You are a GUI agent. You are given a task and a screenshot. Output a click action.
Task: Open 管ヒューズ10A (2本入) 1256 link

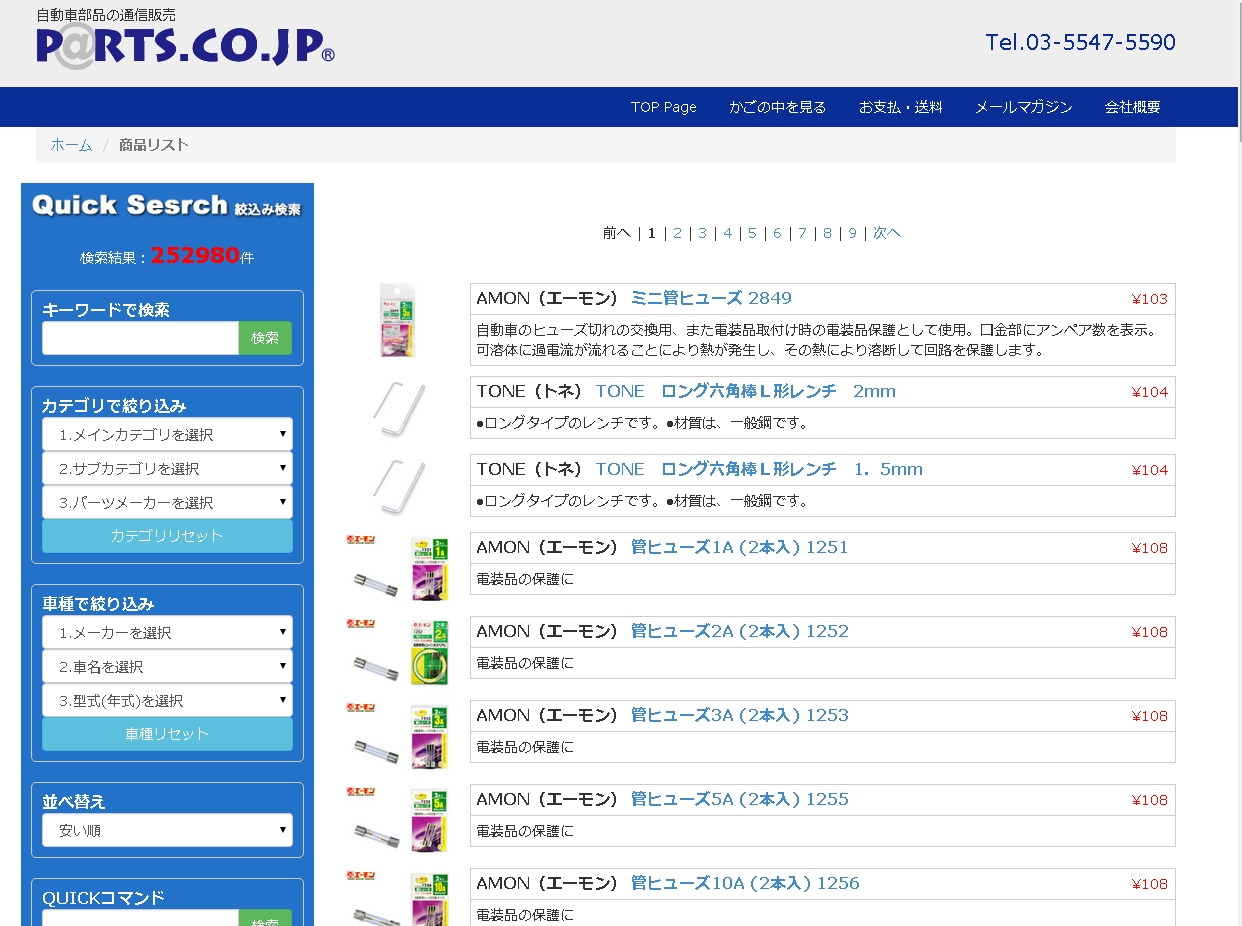point(745,883)
